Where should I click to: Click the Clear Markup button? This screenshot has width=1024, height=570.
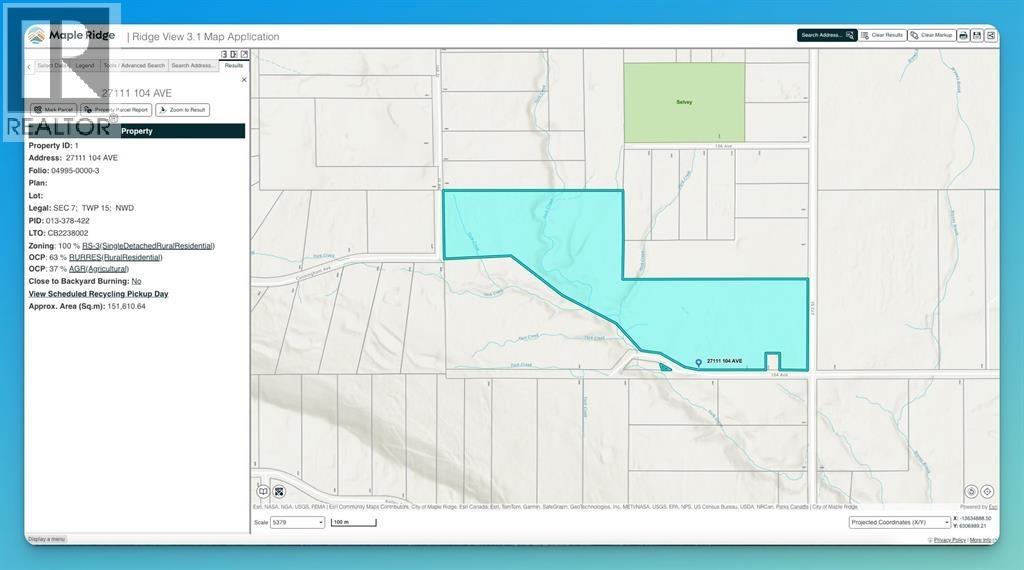point(931,35)
